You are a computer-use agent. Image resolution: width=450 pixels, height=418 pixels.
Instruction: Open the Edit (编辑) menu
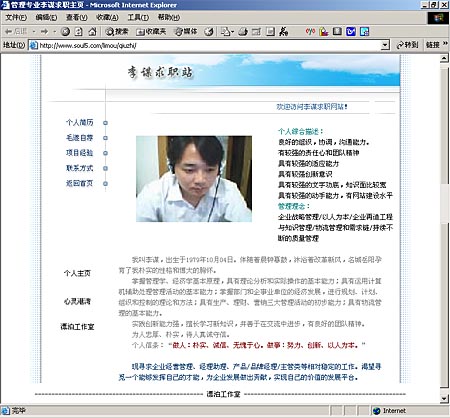(46, 17)
